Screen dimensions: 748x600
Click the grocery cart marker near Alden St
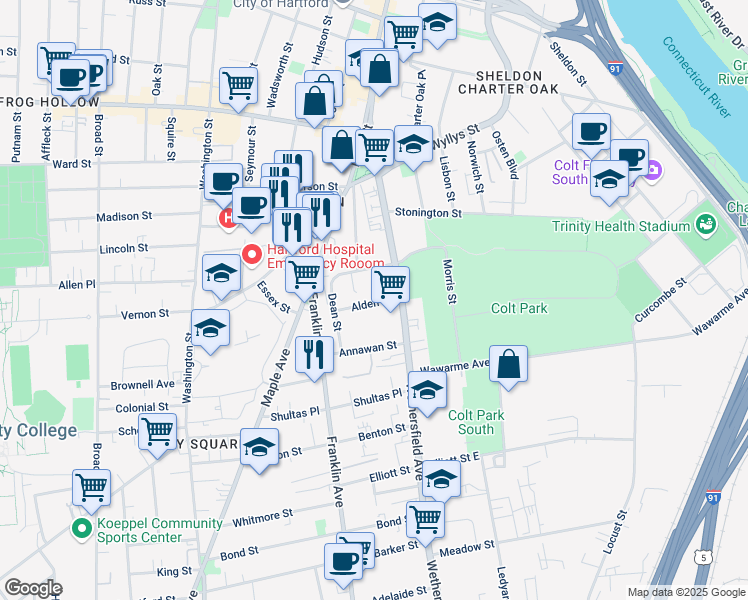(x=390, y=288)
